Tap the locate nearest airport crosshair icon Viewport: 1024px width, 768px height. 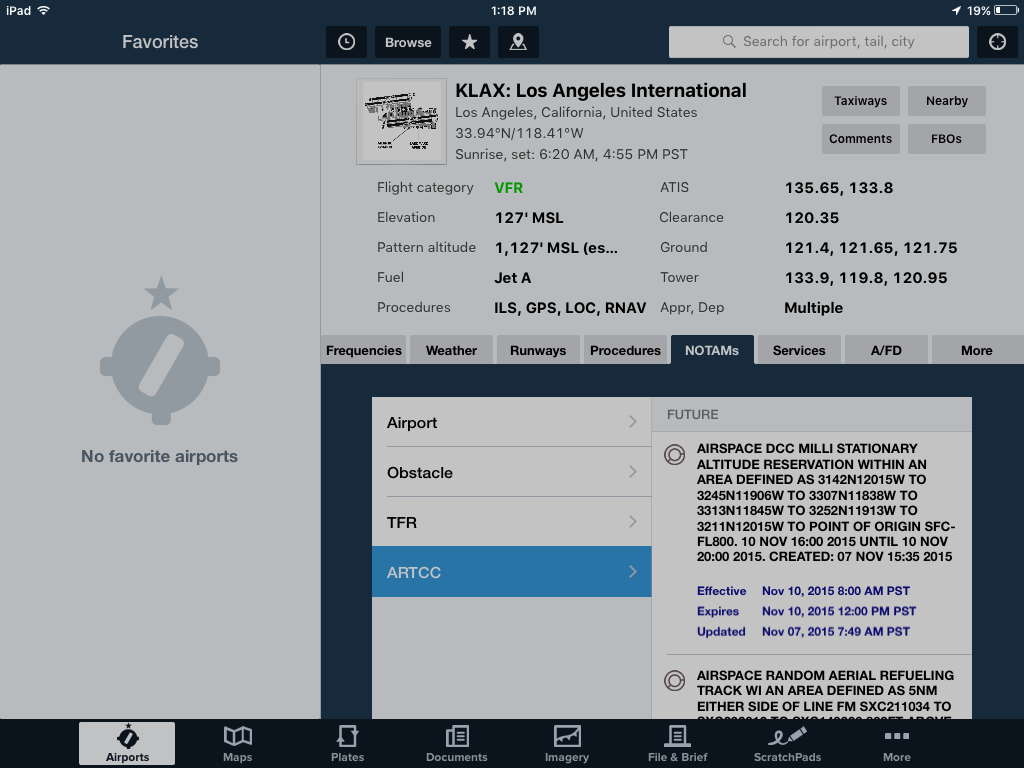coord(997,42)
